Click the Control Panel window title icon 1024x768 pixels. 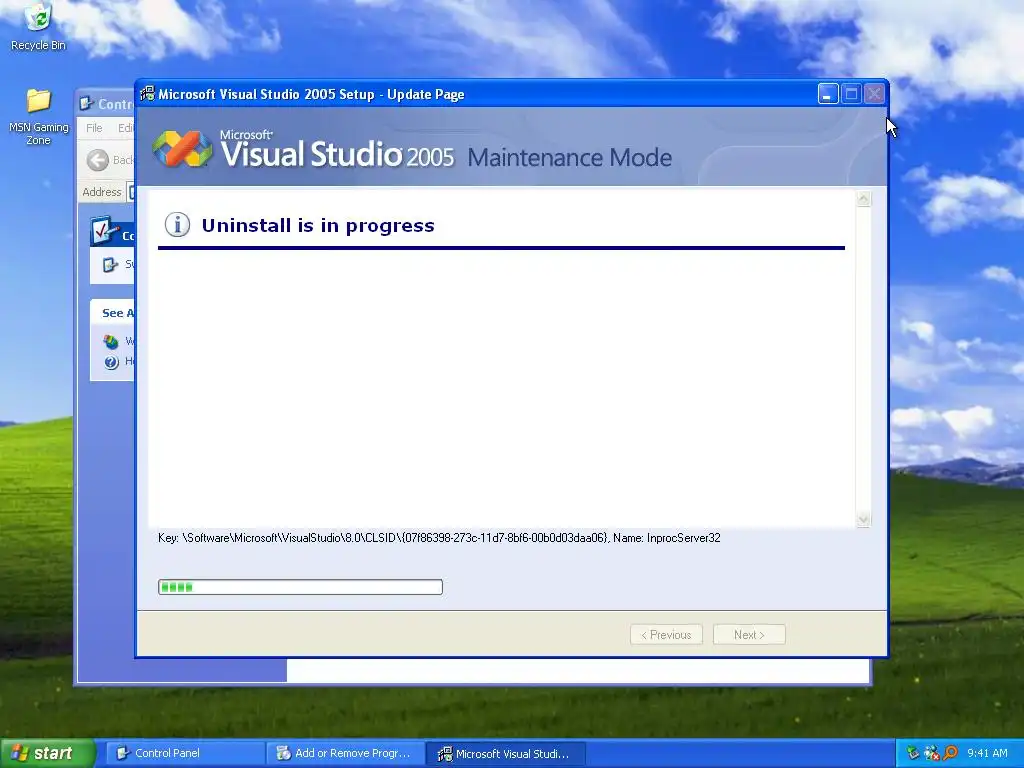click(x=86, y=103)
